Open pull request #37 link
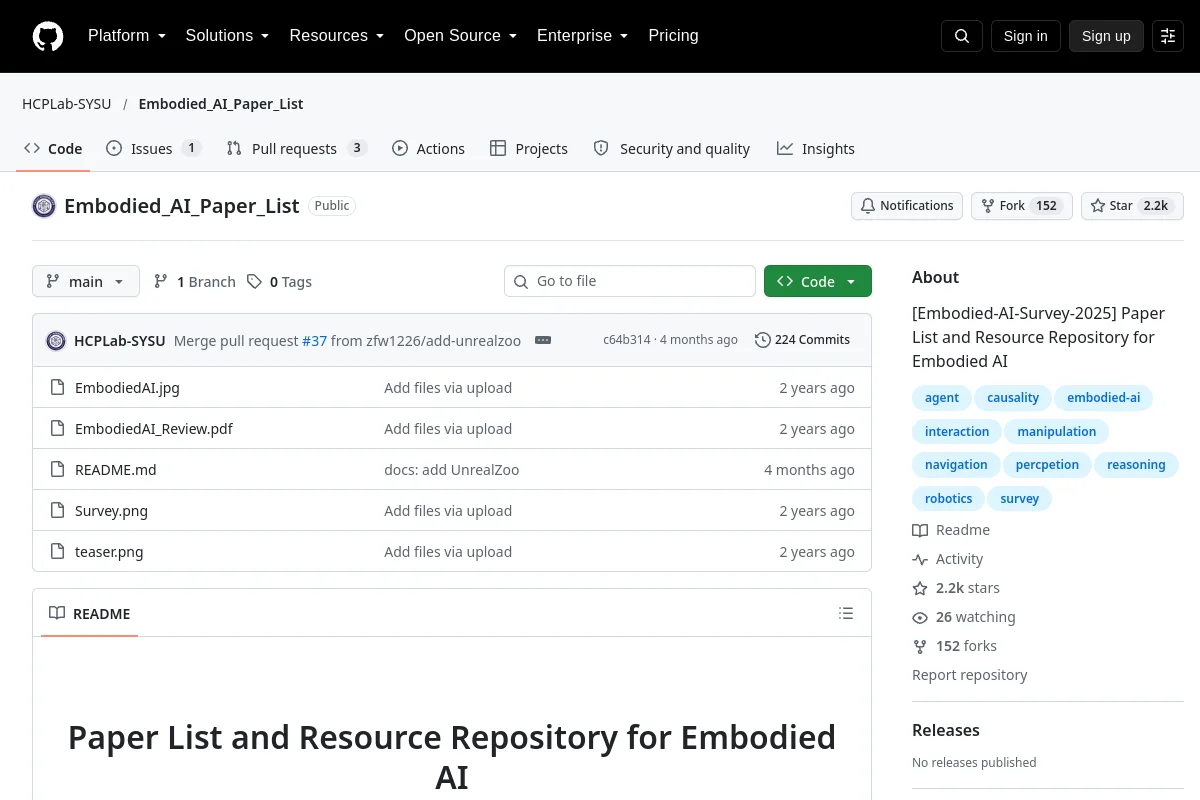Image resolution: width=1200 pixels, height=800 pixels. 315,340
